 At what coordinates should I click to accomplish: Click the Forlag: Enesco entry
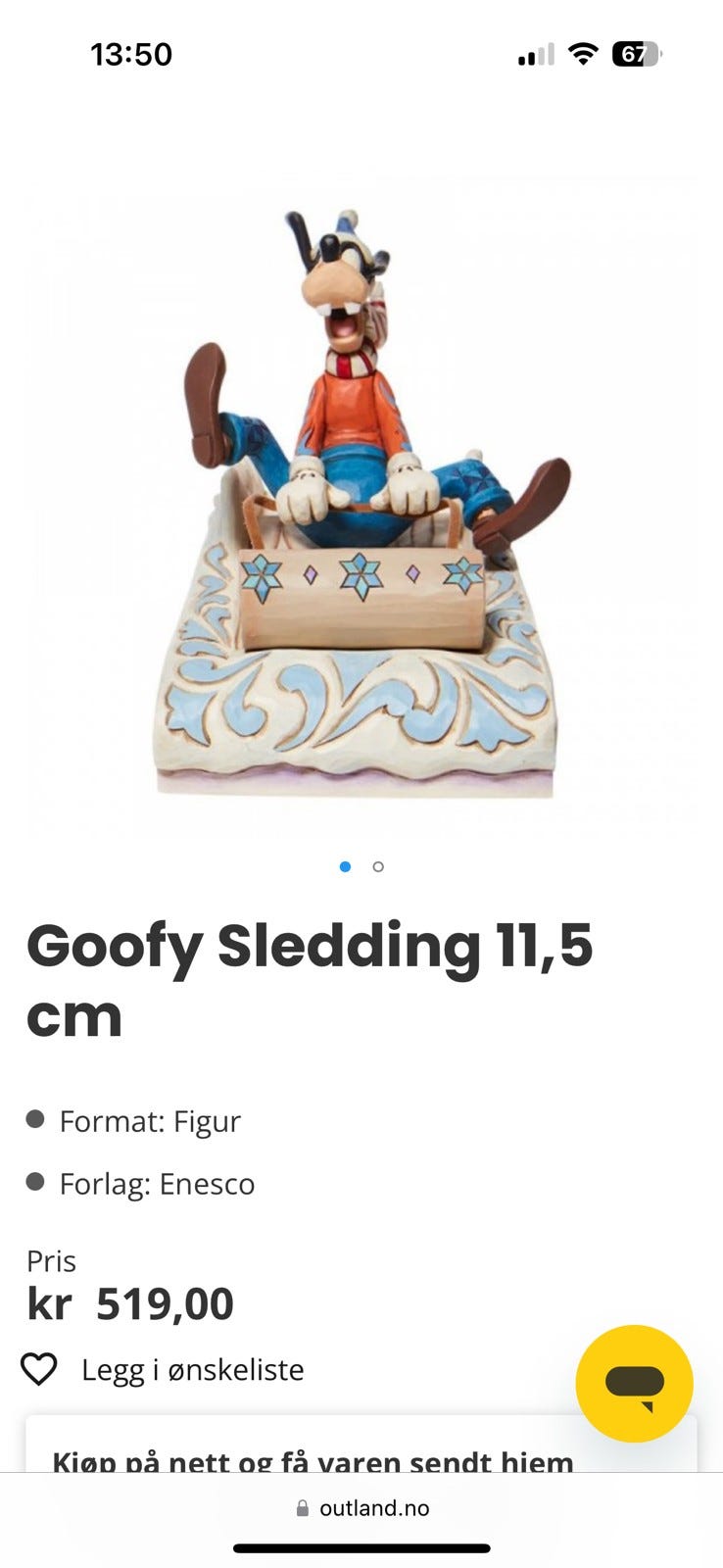(x=157, y=1183)
